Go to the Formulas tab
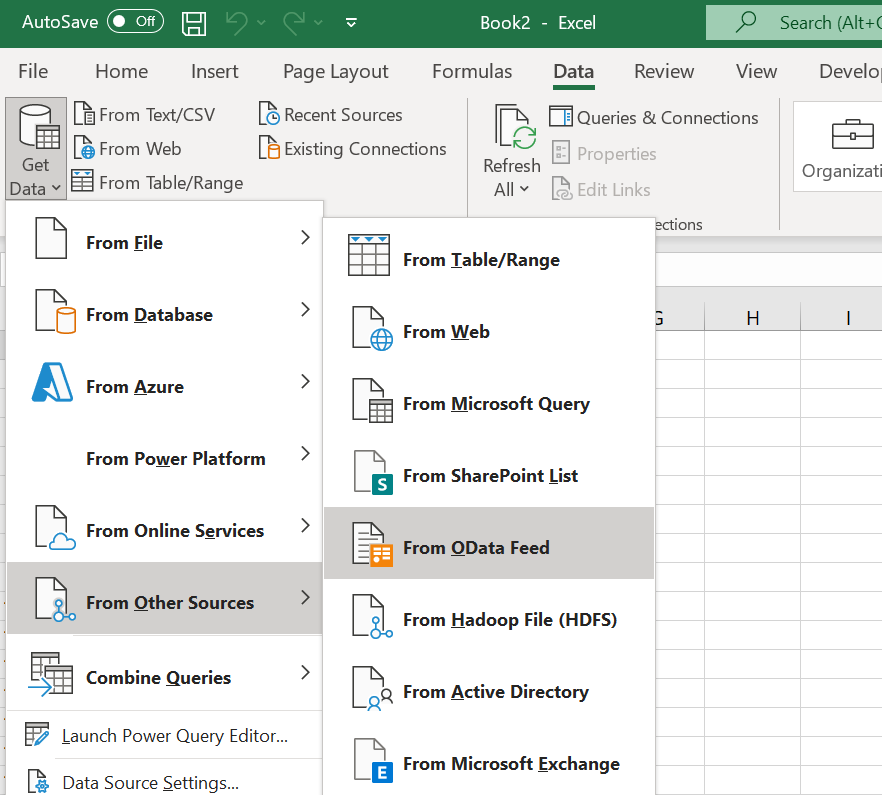 (x=472, y=71)
